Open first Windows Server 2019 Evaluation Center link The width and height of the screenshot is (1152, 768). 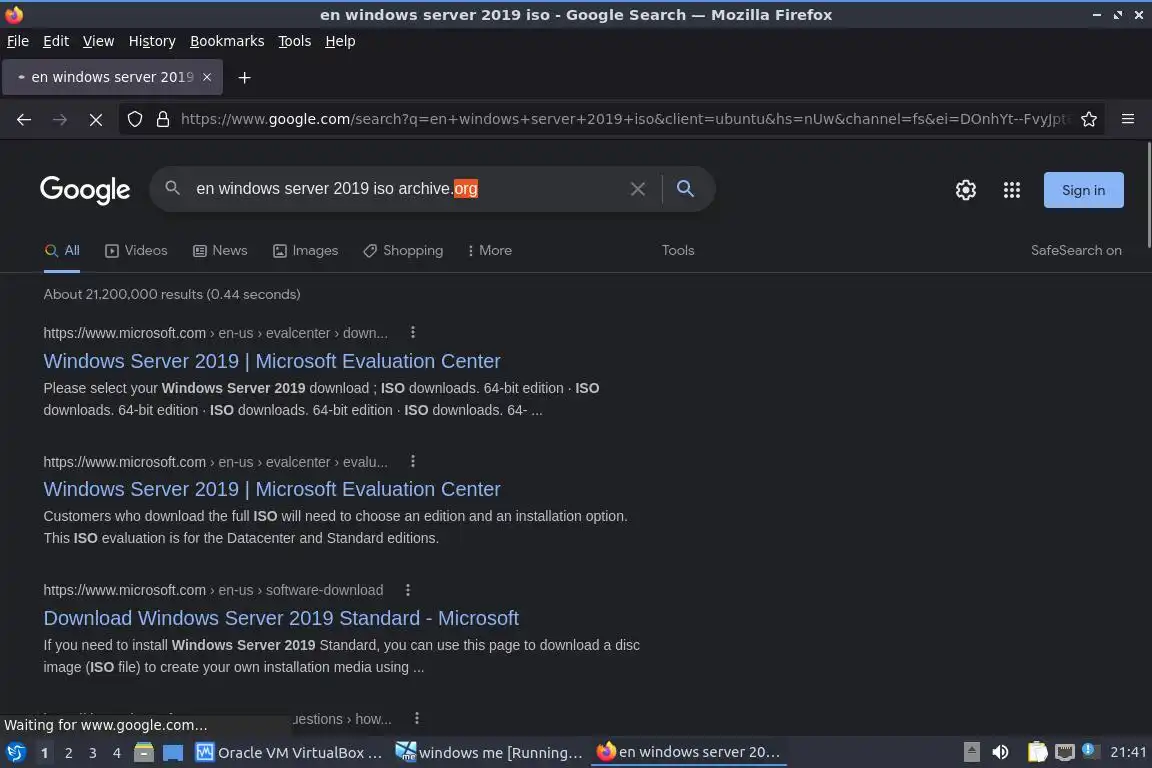[x=272, y=361]
